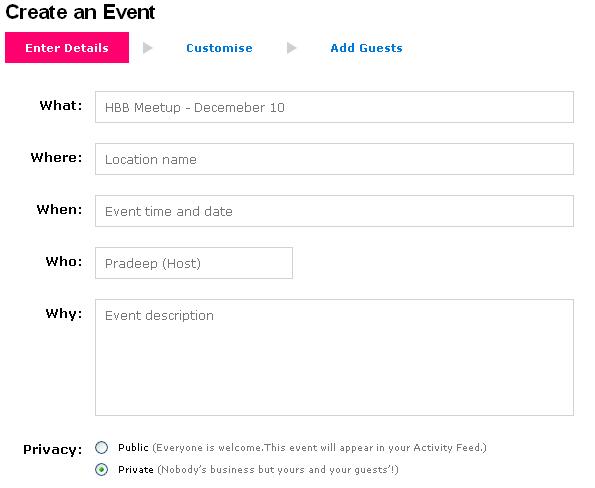Click the Pradeep (Host) Who field

click(x=194, y=263)
